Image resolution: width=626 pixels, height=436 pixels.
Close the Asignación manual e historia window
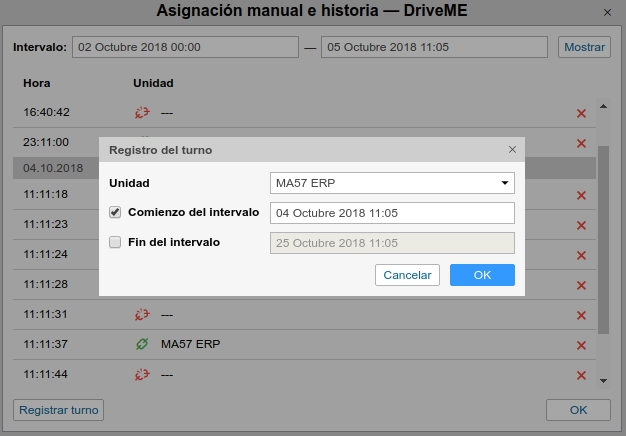pos(607,13)
